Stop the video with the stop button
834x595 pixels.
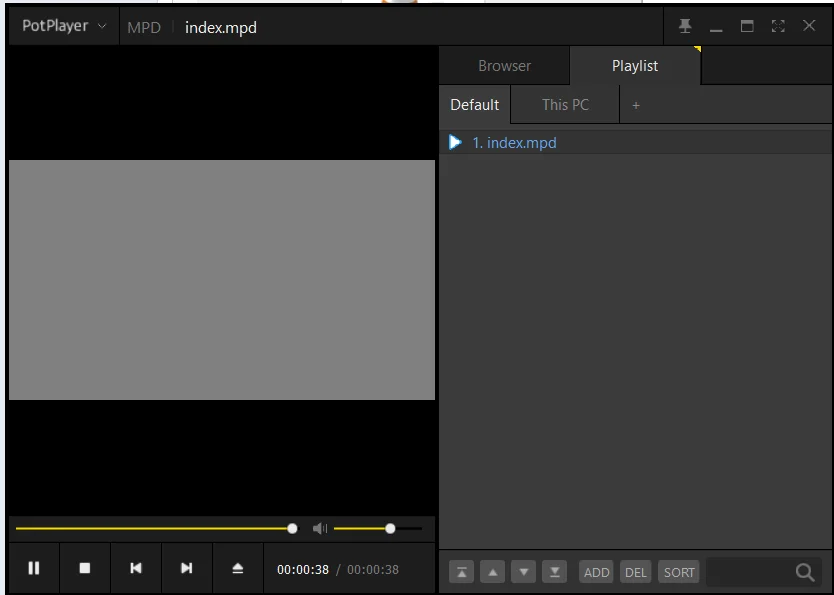coord(85,568)
